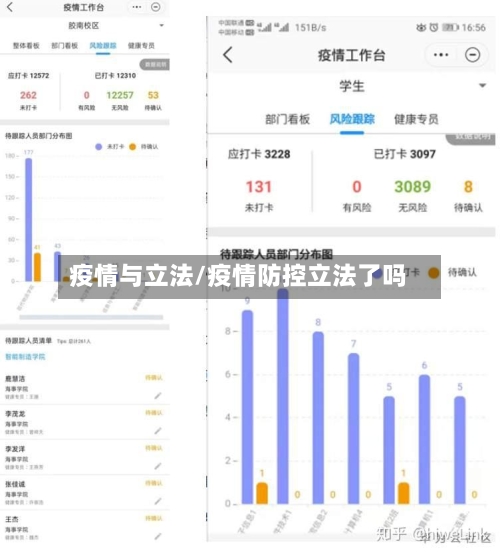Tap circle close icon on the 学生 screen

pyautogui.click(x=472, y=55)
